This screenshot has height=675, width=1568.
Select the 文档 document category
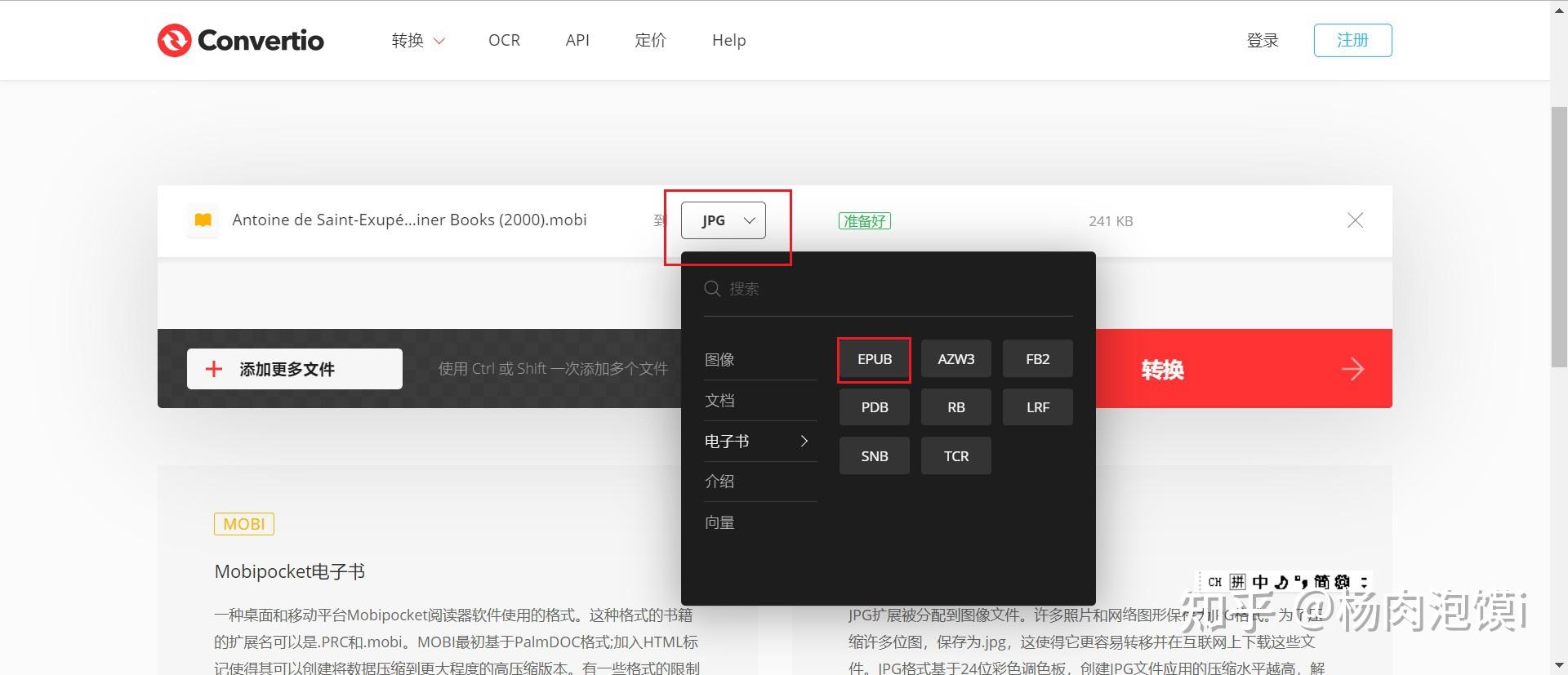click(x=719, y=400)
